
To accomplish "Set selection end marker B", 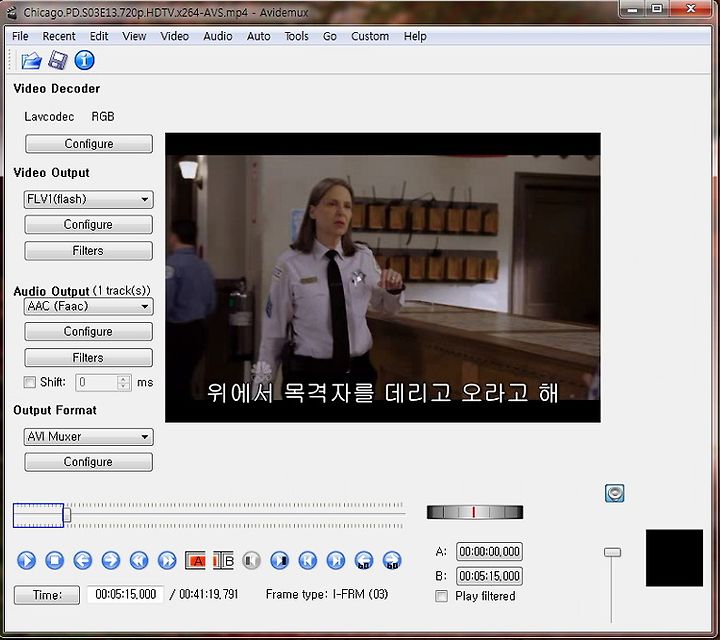I will (x=224, y=561).
